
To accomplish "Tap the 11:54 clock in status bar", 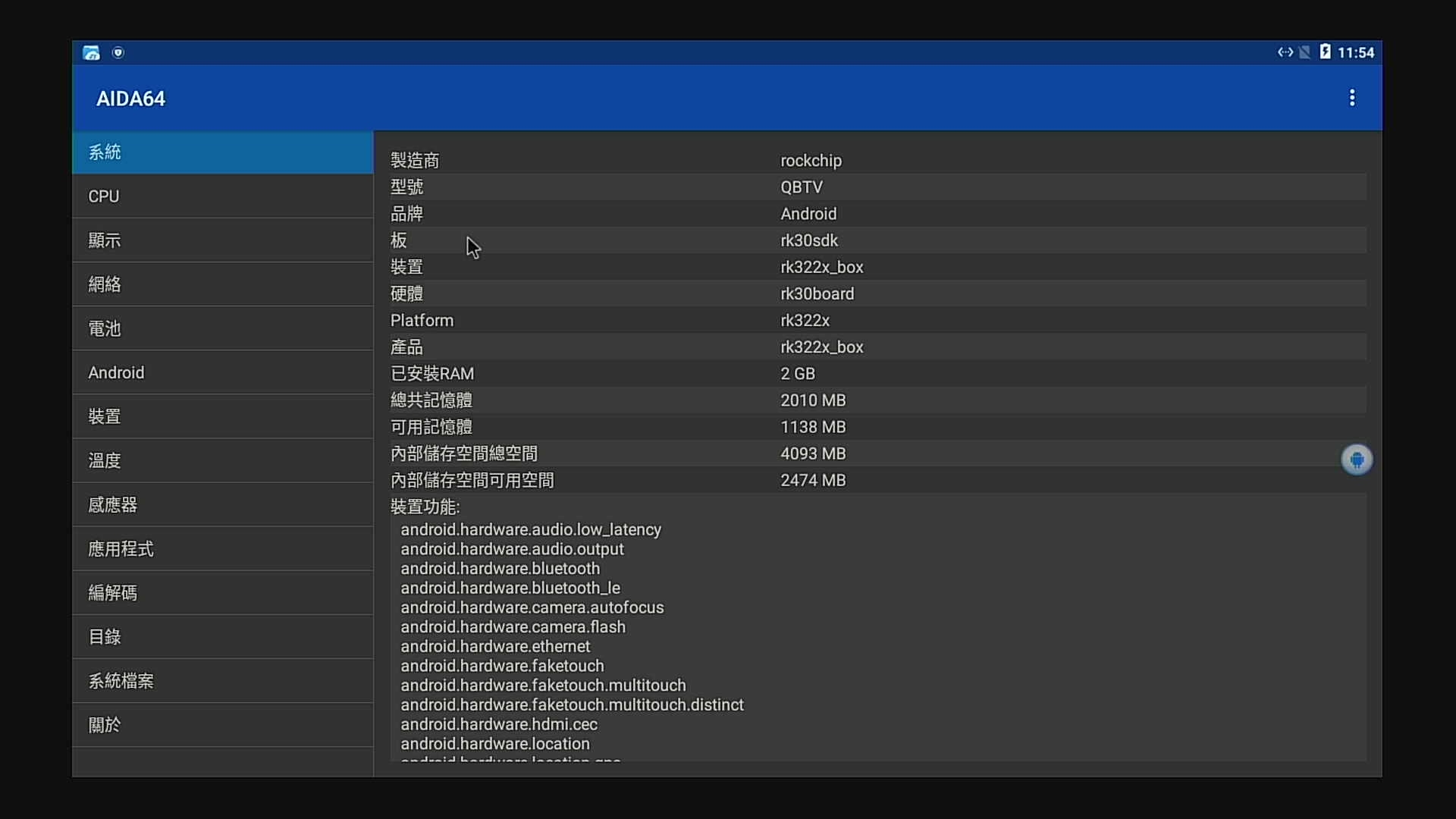I will tap(1356, 52).
